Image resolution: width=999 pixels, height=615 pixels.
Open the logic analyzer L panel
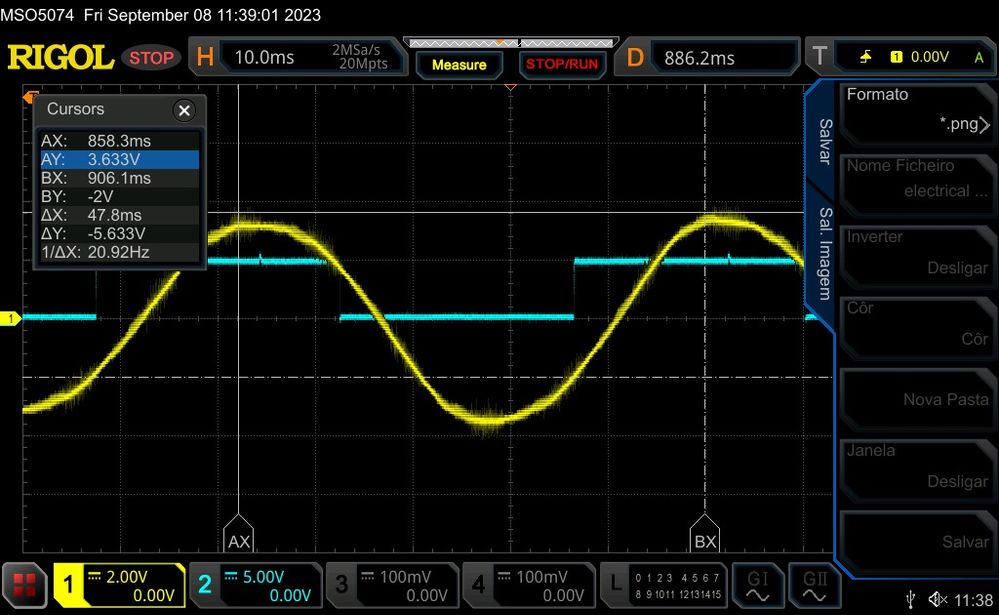664,585
